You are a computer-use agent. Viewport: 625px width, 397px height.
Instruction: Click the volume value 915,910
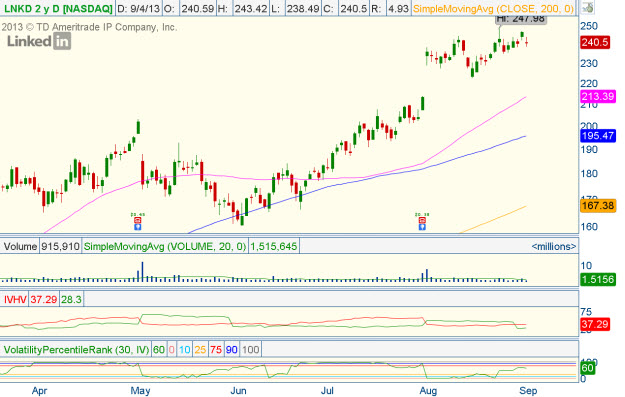pos(61,246)
